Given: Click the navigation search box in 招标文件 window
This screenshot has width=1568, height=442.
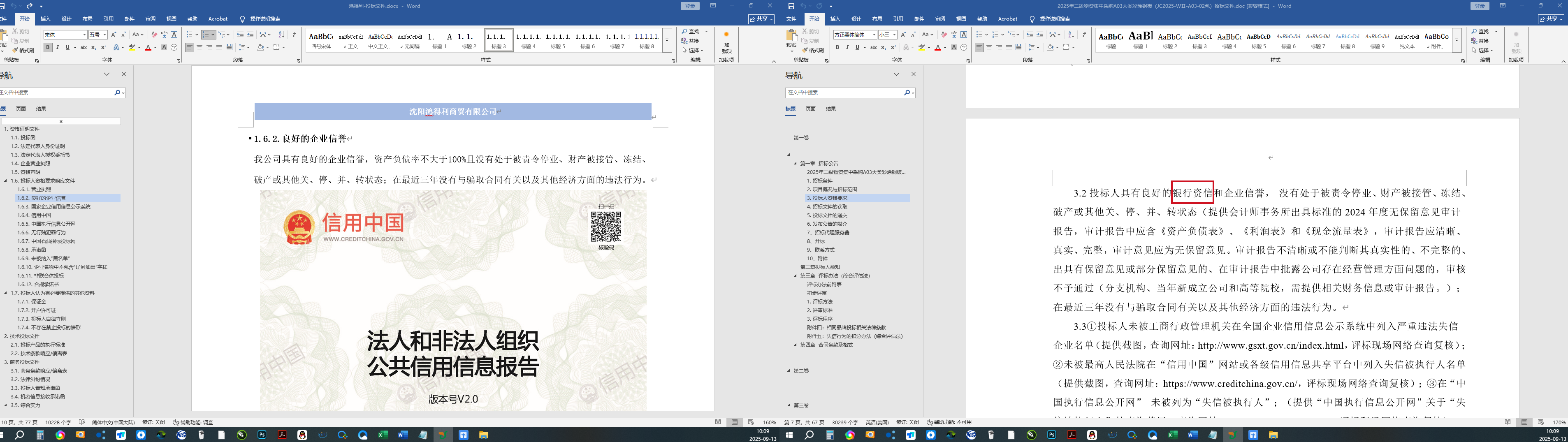Looking at the screenshot, I should pos(844,93).
